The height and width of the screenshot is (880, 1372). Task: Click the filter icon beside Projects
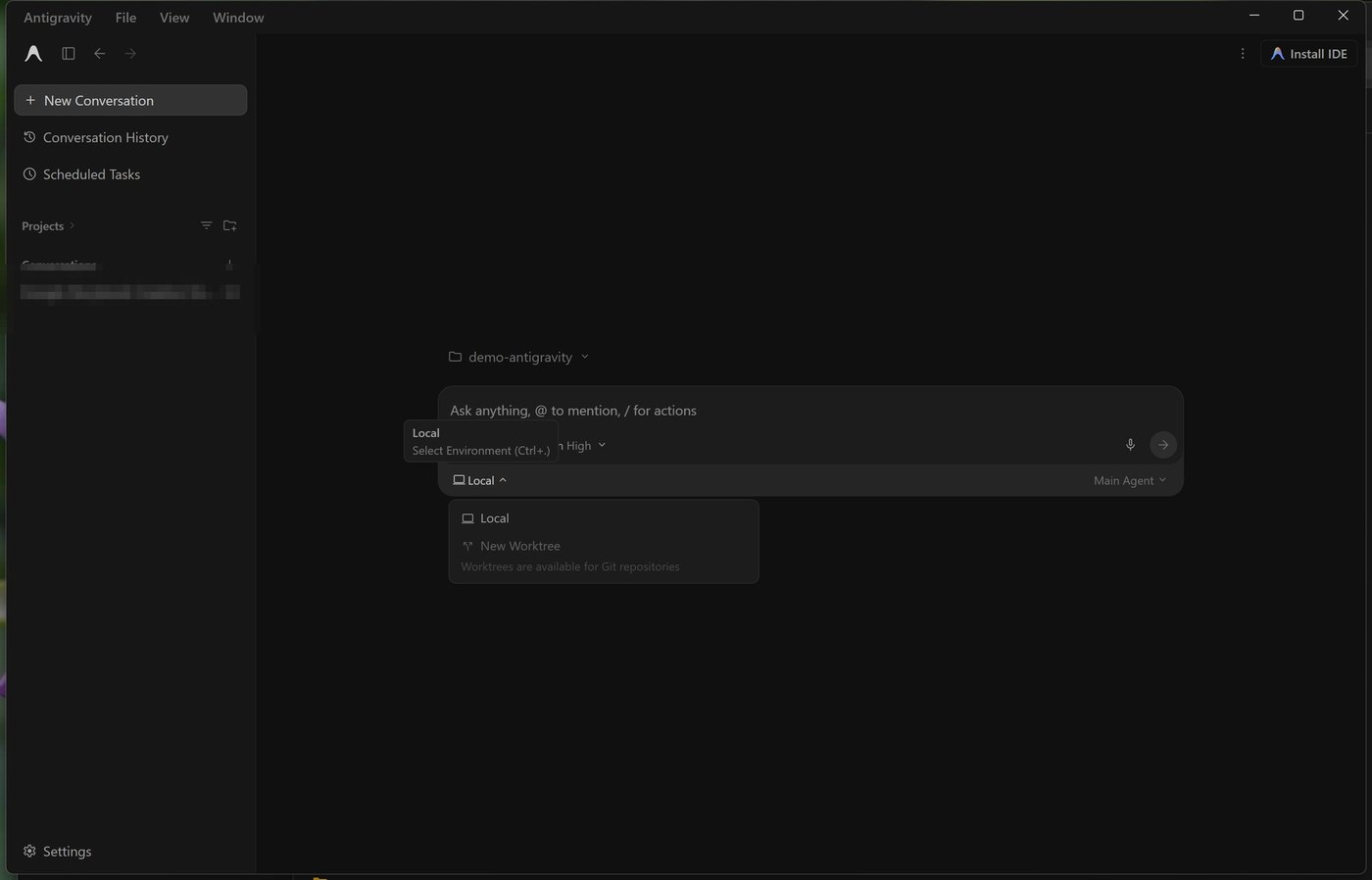[x=206, y=225]
